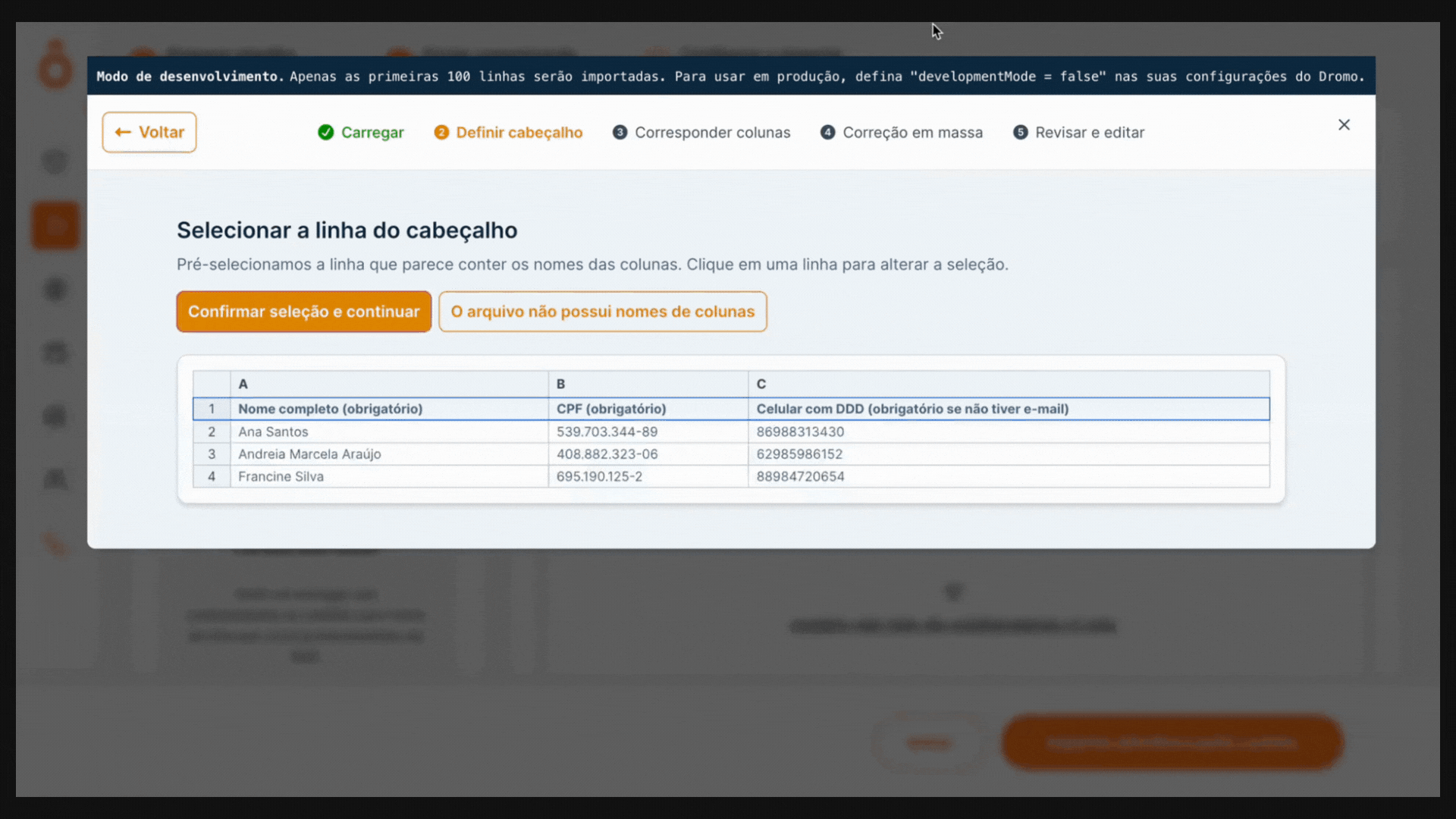The width and height of the screenshot is (1456, 819).
Task: Click the green checkmark icon on Carregar step
Action: (x=326, y=132)
